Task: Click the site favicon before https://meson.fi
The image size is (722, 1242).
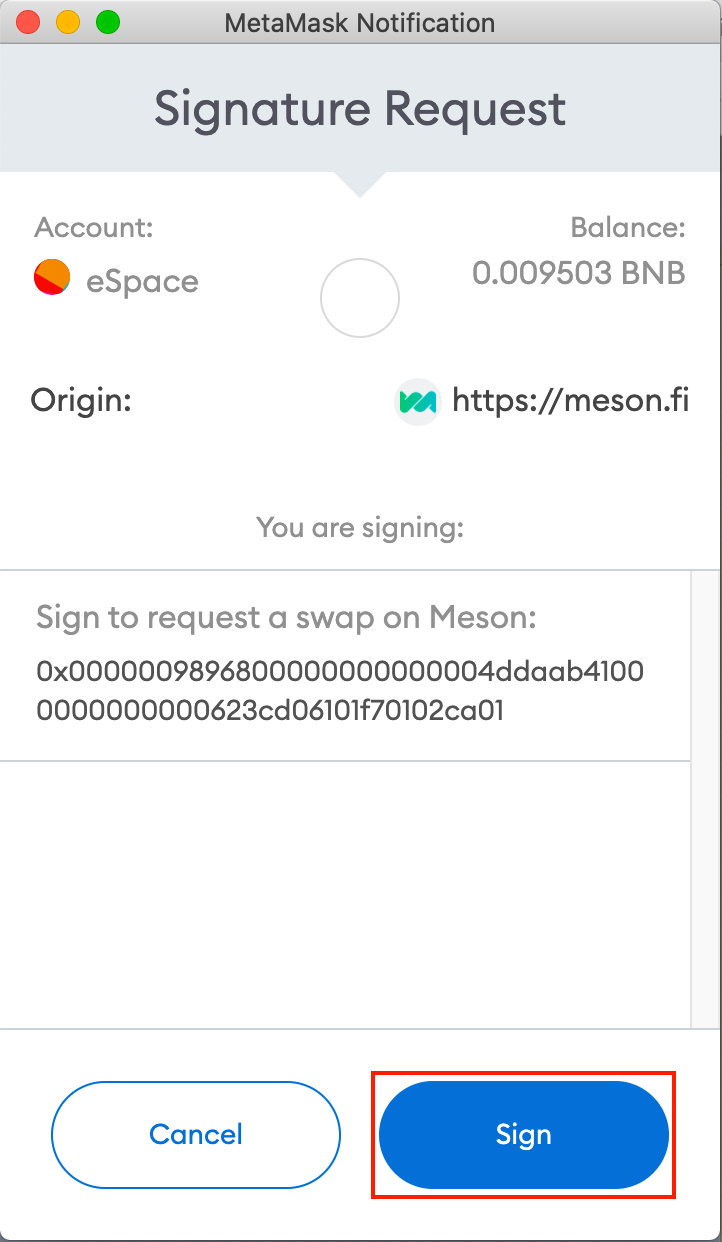Action: [x=419, y=401]
